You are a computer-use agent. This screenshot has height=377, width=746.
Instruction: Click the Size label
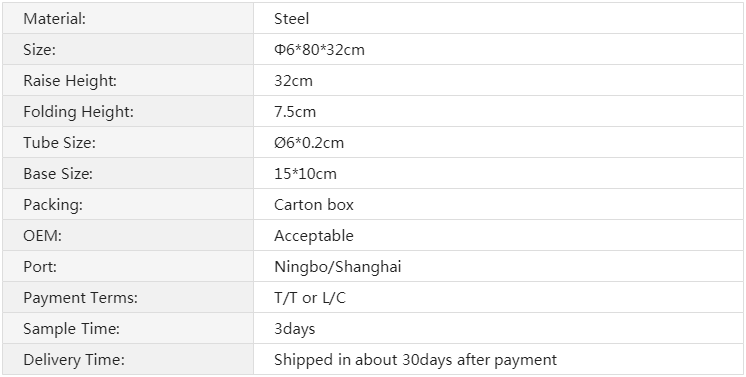click(x=39, y=50)
